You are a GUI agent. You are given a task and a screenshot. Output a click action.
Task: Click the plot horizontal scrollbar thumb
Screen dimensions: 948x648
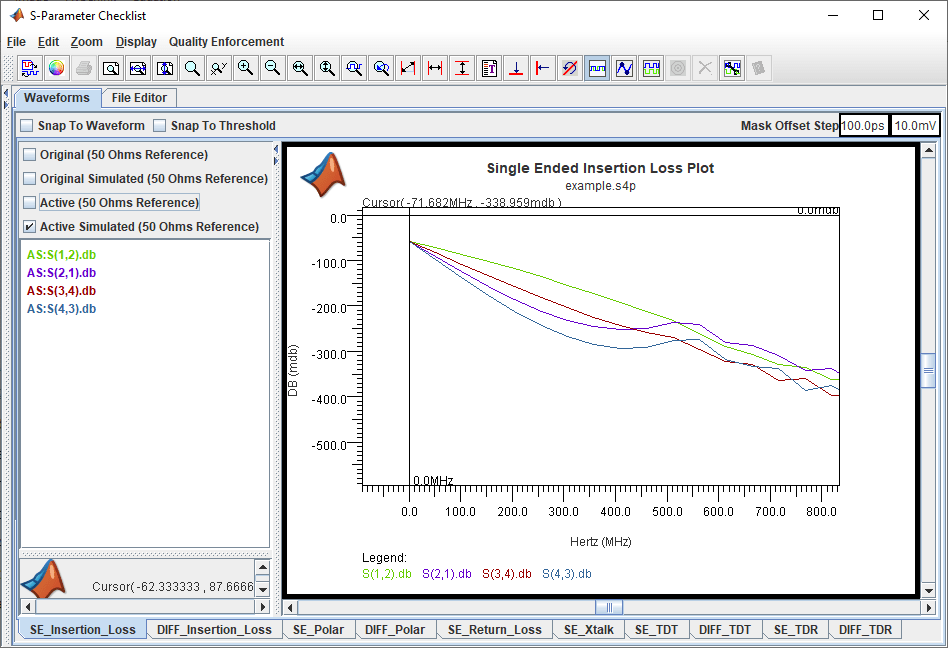[x=608, y=607]
